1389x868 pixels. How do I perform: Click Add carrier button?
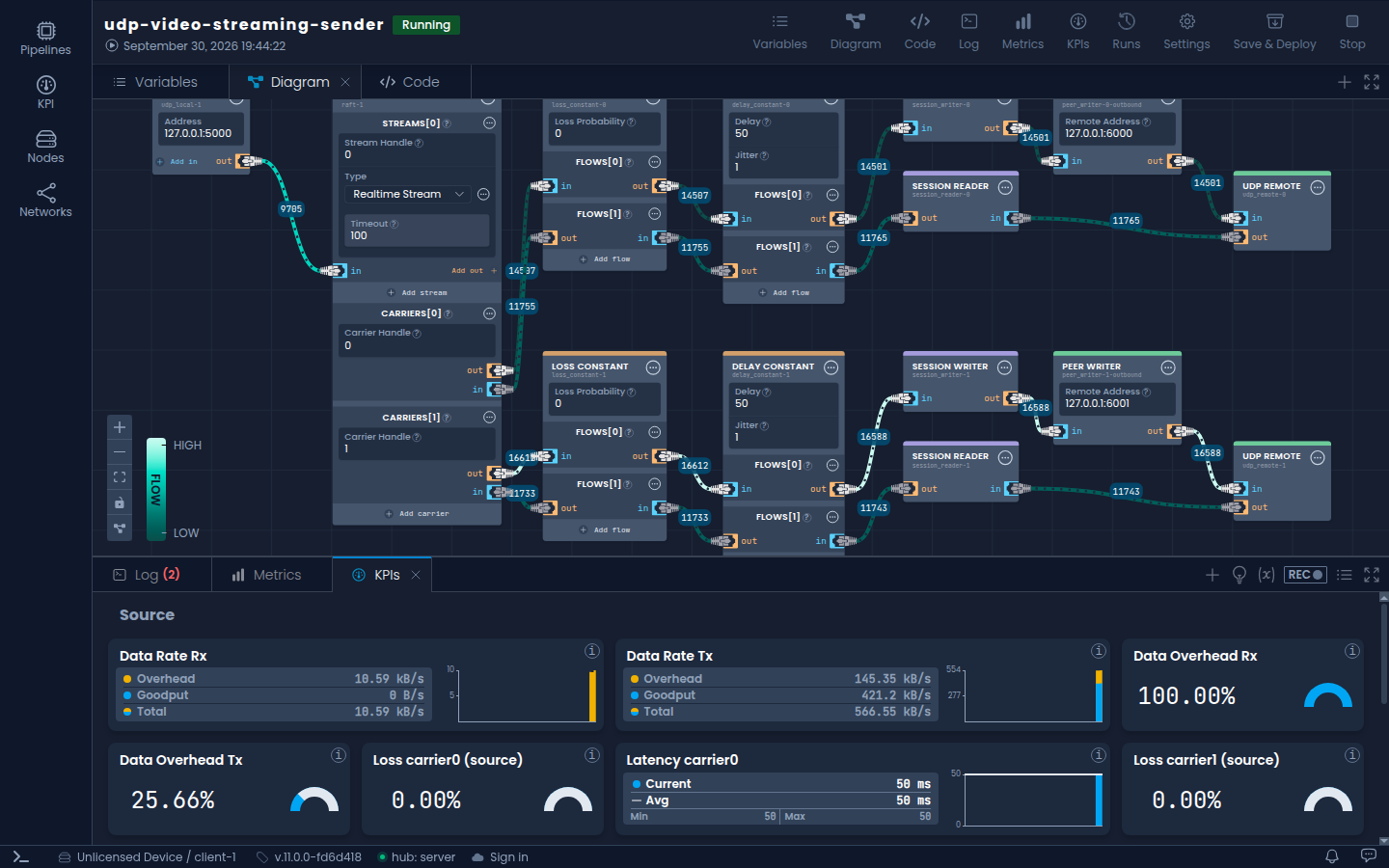[x=417, y=513]
